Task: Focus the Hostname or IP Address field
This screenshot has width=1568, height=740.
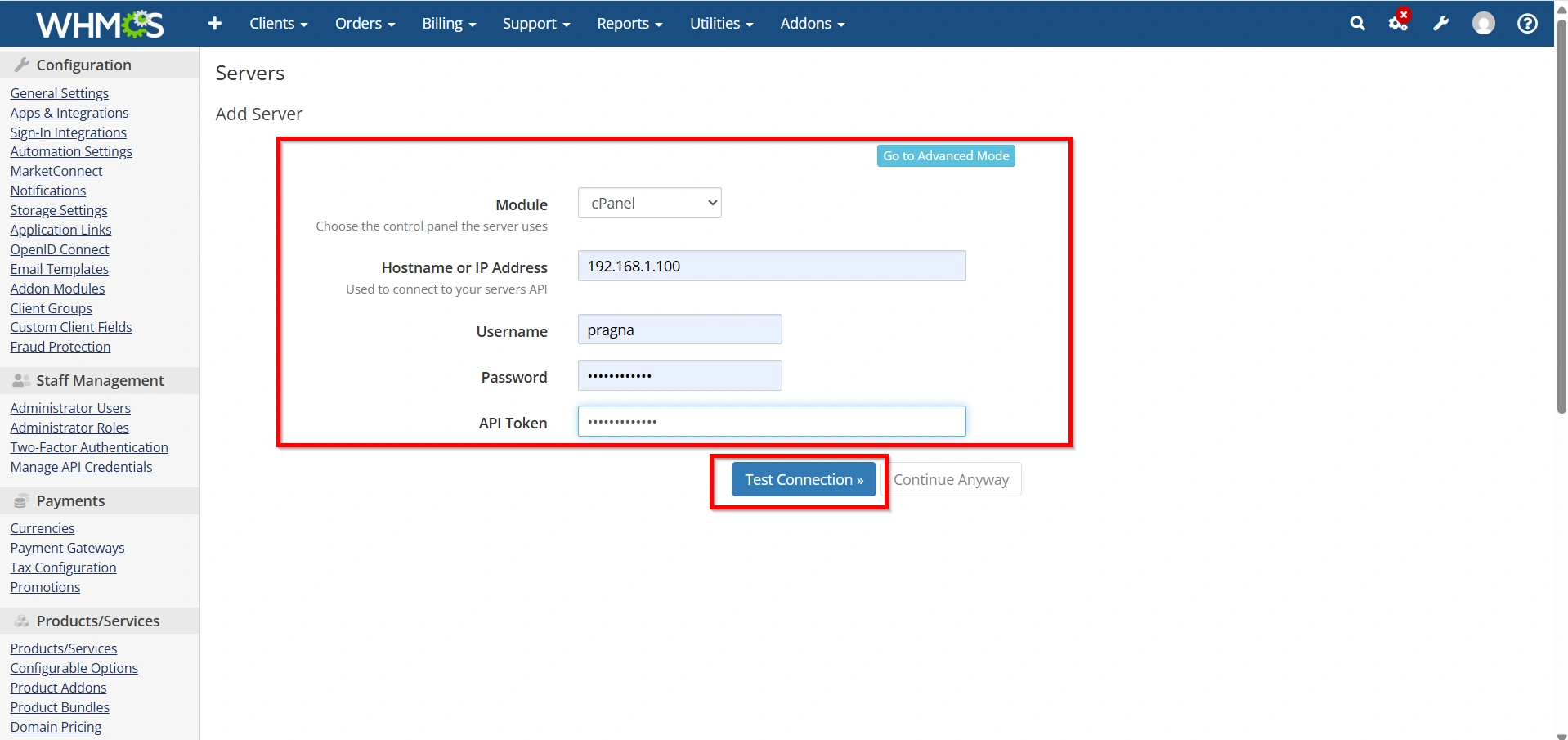Action: click(772, 267)
